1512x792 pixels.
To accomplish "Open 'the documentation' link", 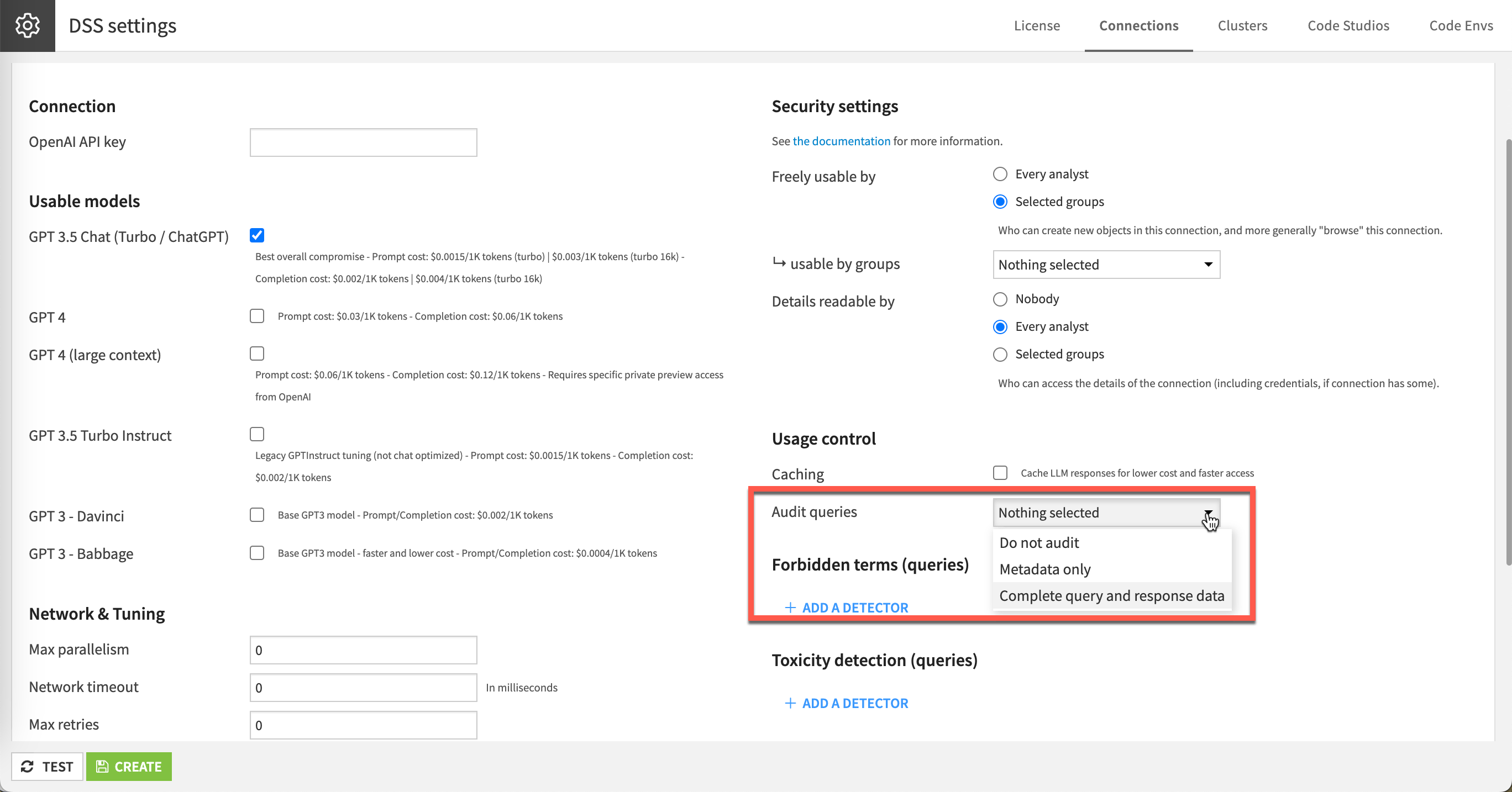I will [x=841, y=141].
